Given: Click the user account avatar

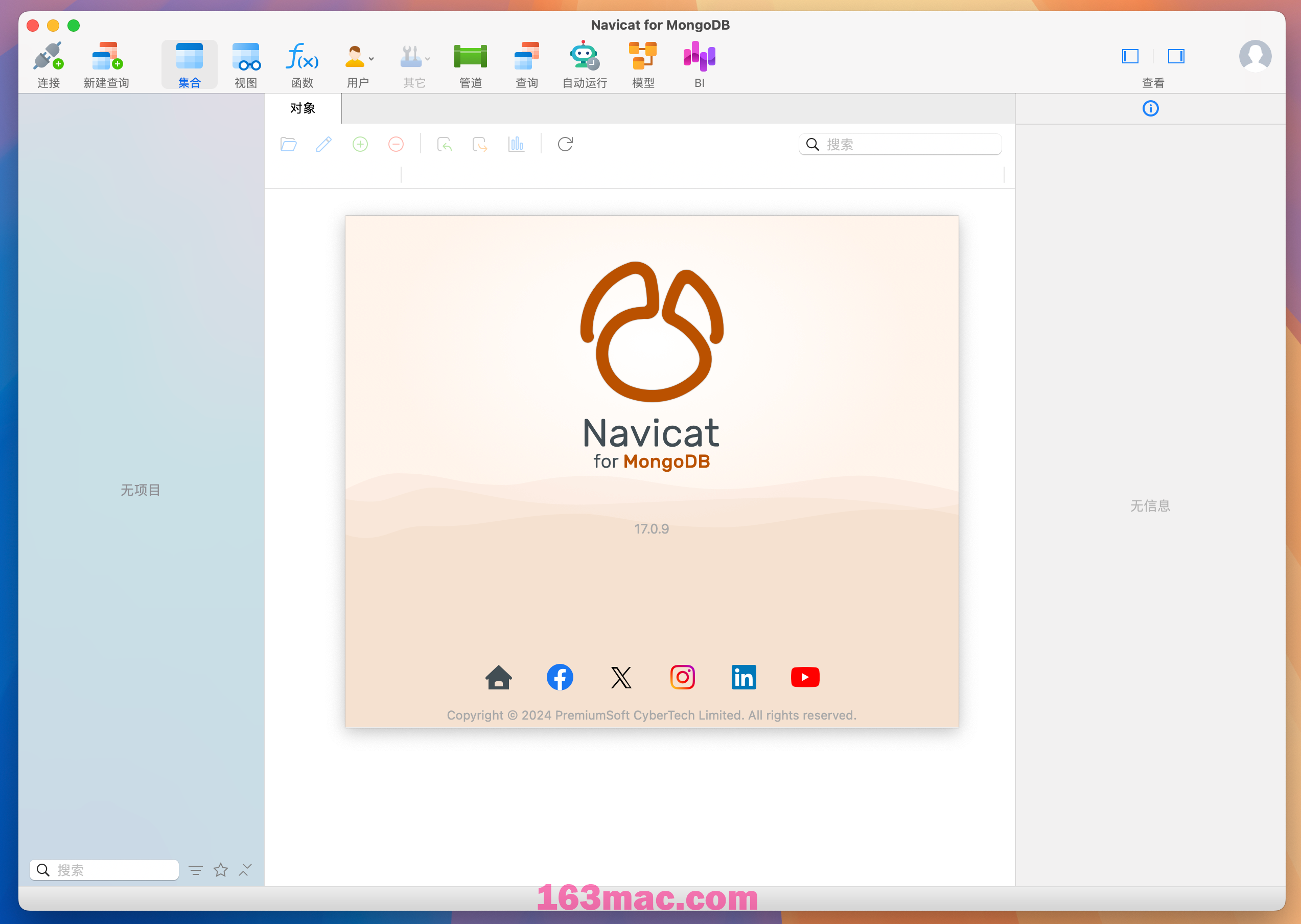Looking at the screenshot, I should (1255, 56).
